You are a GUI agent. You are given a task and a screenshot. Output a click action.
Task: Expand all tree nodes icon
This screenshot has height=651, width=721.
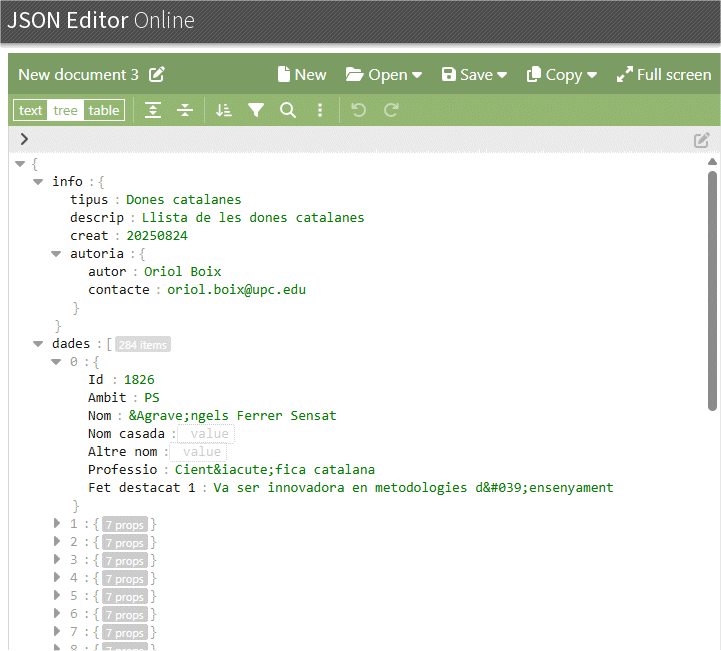pos(153,110)
